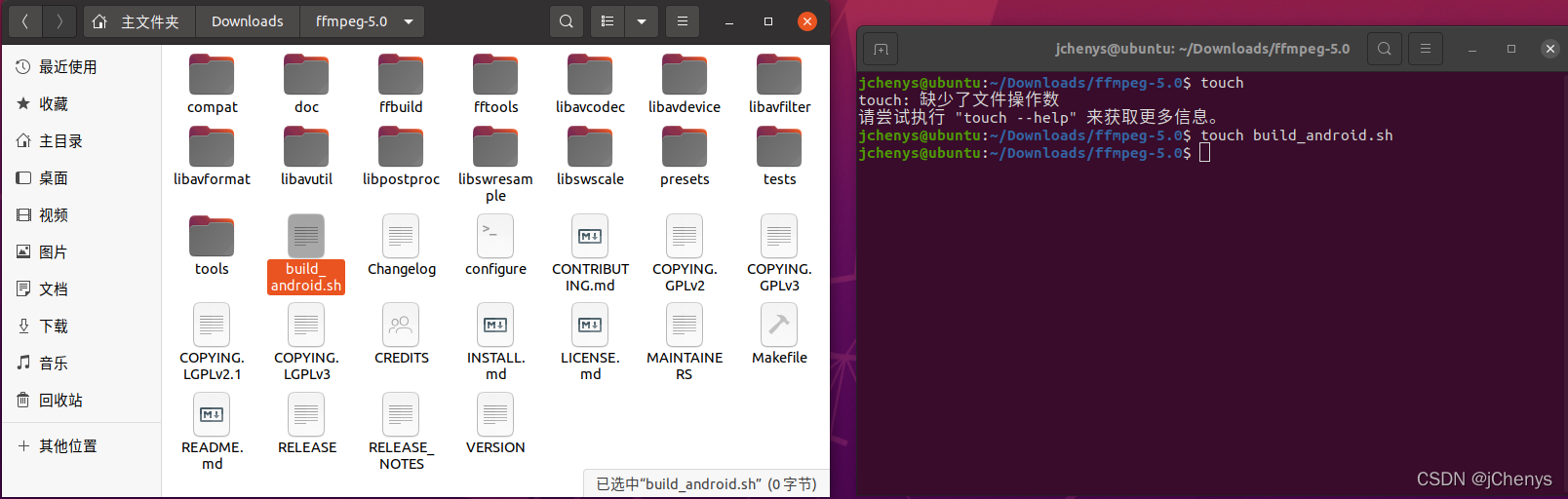Image resolution: width=1568 pixels, height=499 pixels.
Task: Open Music (音乐) in sidebar
Action: (x=82, y=363)
